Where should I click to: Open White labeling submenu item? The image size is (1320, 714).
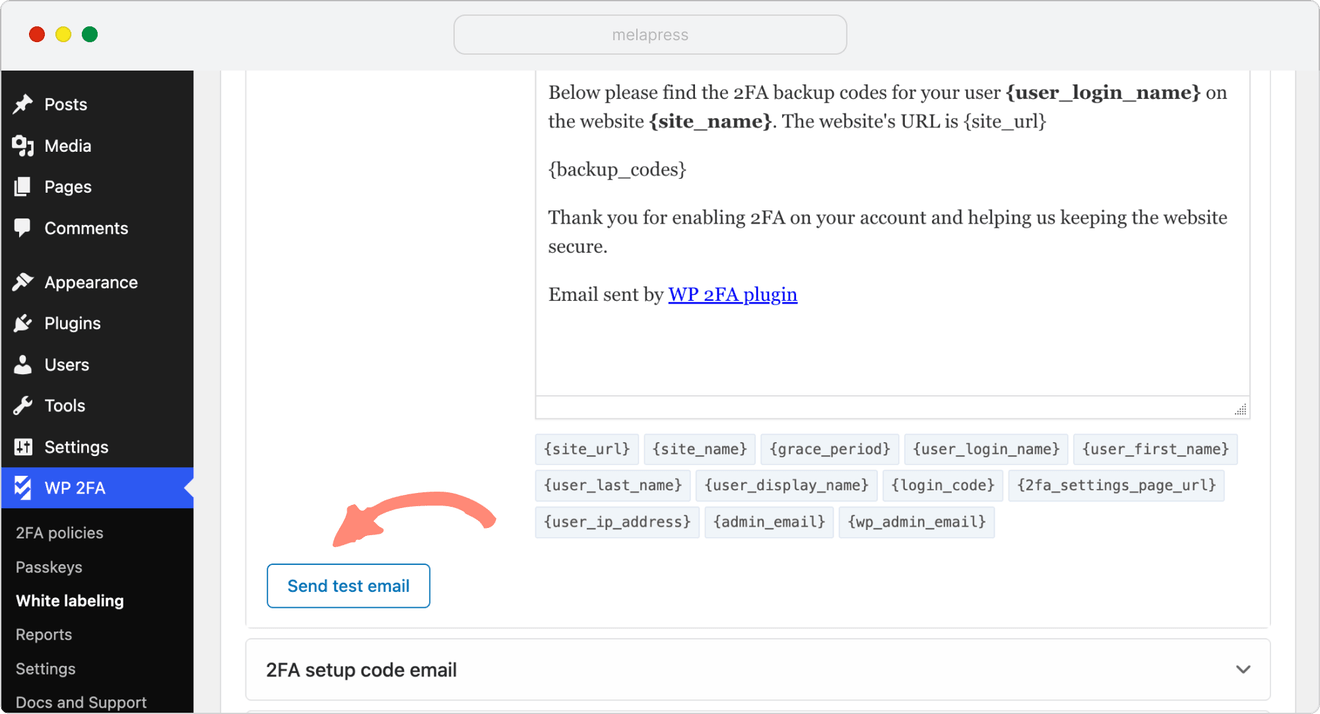click(70, 601)
